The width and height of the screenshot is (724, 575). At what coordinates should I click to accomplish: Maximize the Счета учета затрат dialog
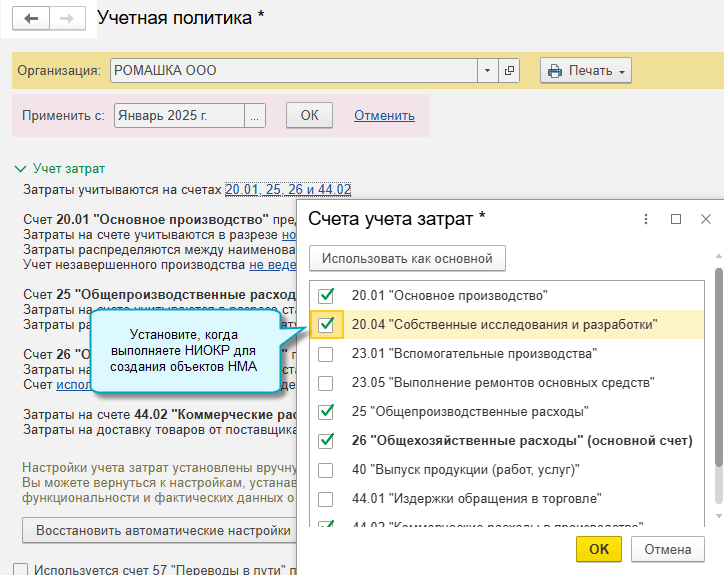point(675,219)
